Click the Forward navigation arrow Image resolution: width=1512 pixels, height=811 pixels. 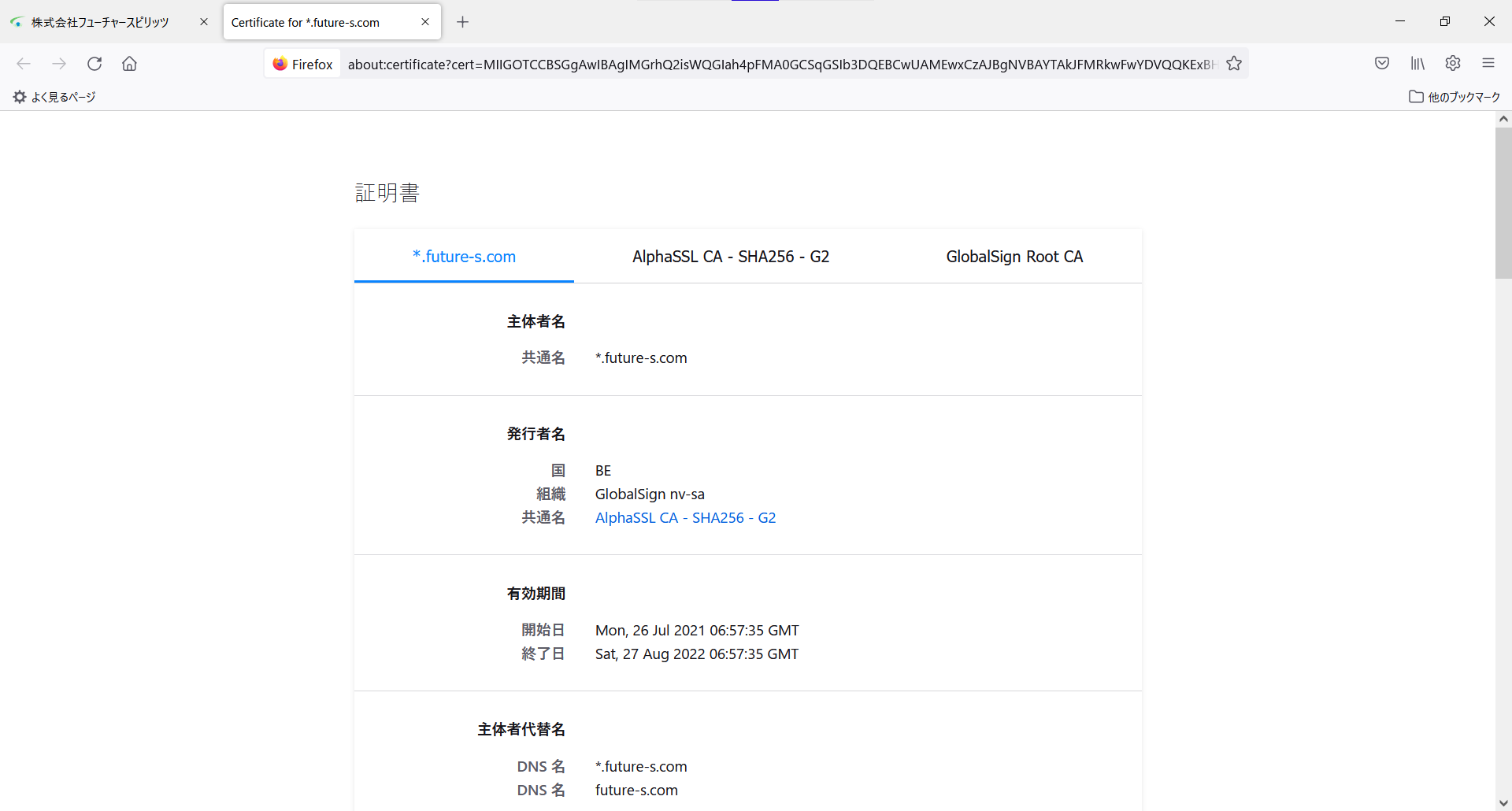tap(59, 64)
